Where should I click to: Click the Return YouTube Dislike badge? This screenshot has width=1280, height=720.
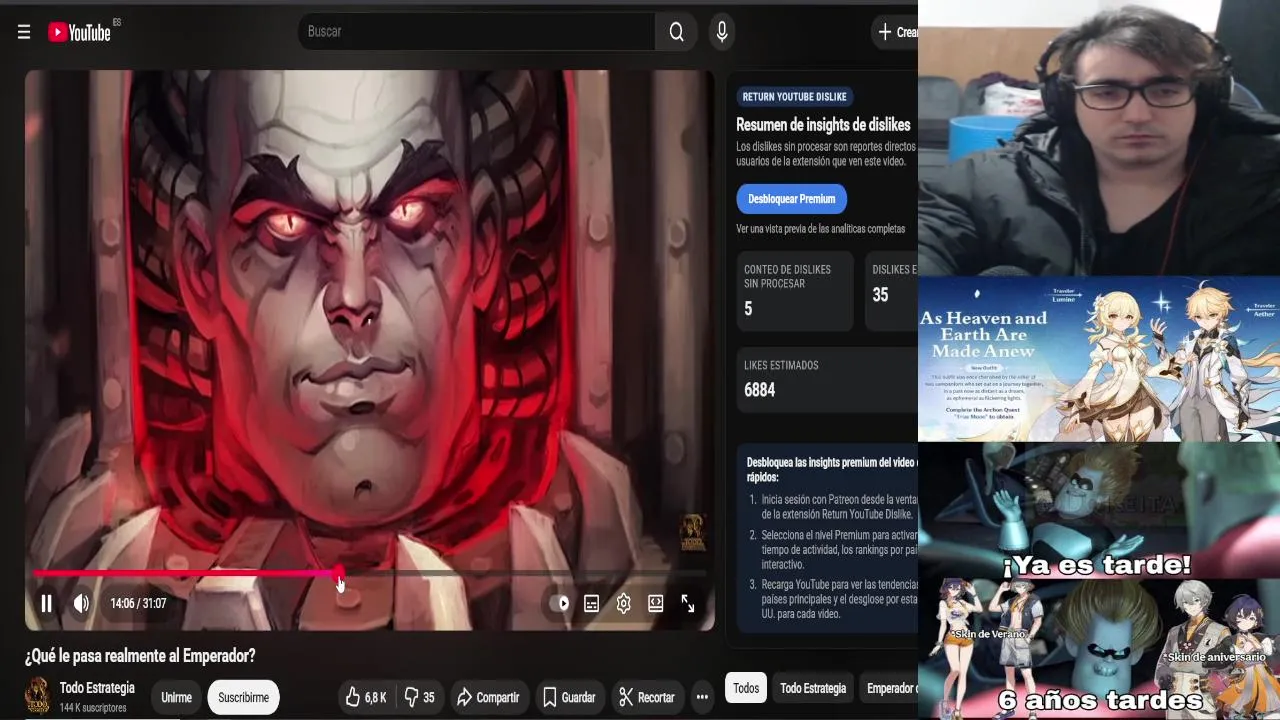(795, 97)
